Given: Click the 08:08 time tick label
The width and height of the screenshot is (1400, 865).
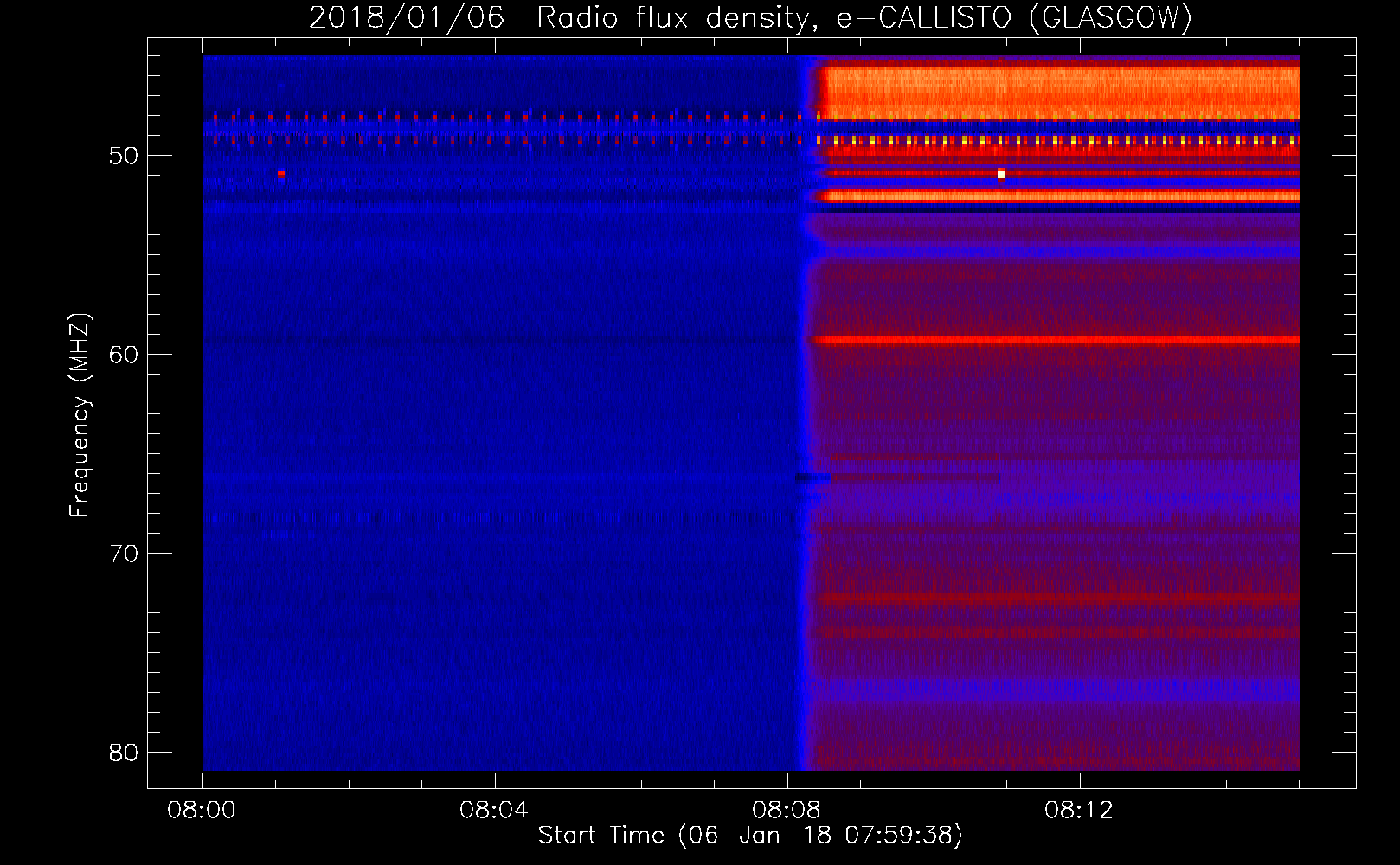Looking at the screenshot, I should [787, 811].
